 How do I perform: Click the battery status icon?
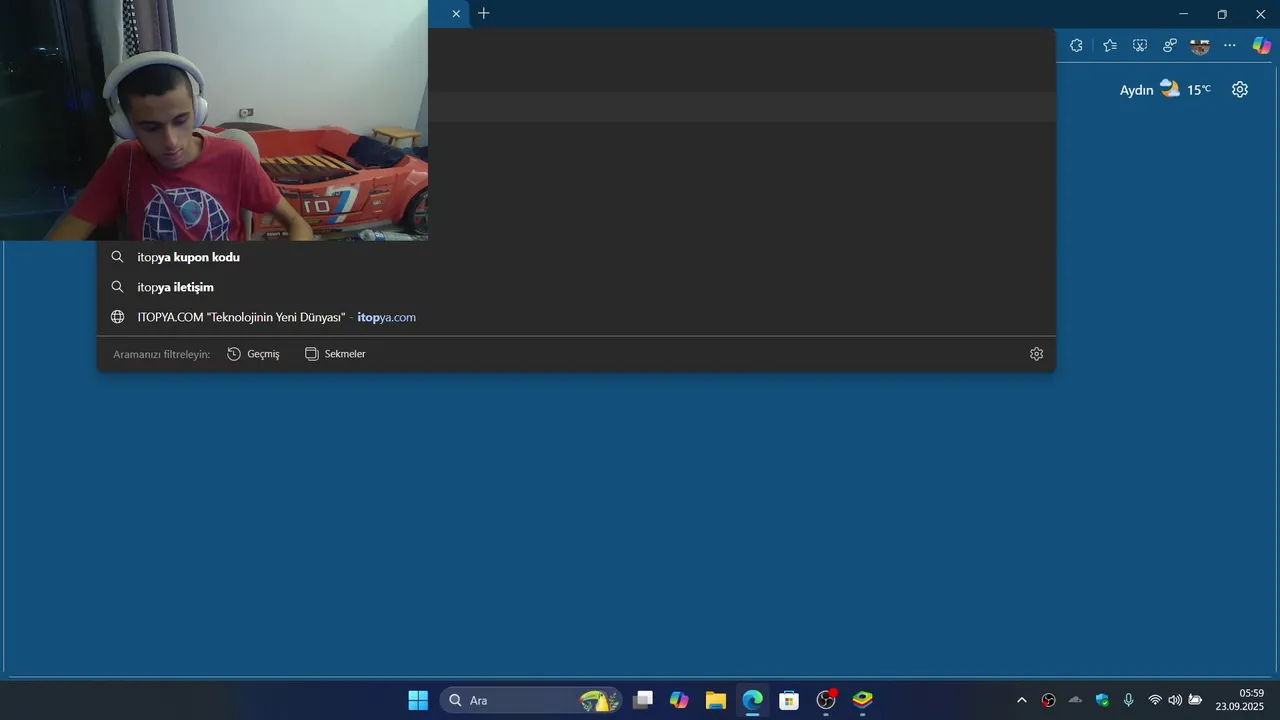coord(1195,700)
